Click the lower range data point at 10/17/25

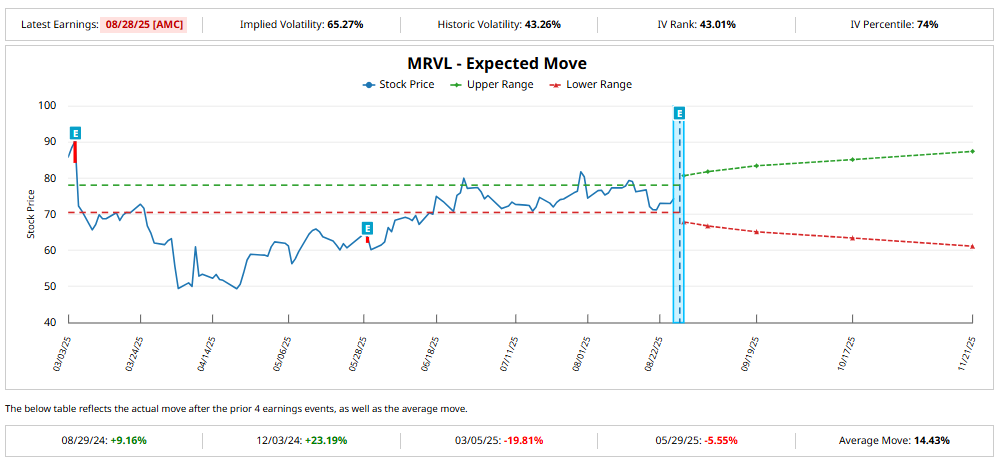coord(852,238)
